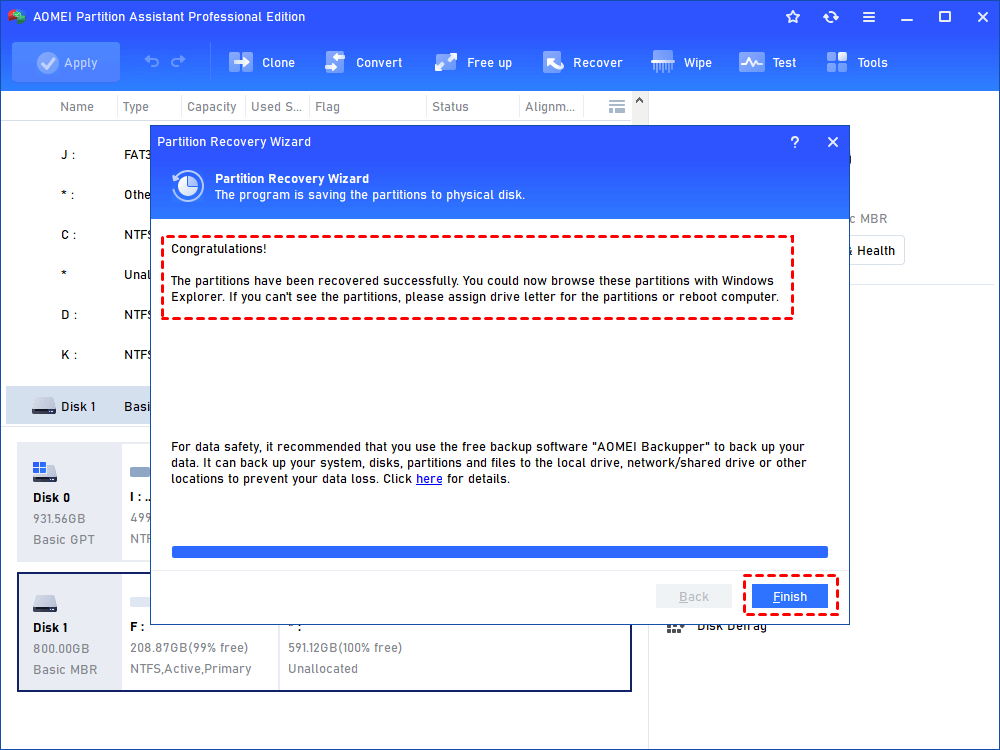Open the hamburger menu in title bar
Screen dimensions: 1000x750
(869, 17)
